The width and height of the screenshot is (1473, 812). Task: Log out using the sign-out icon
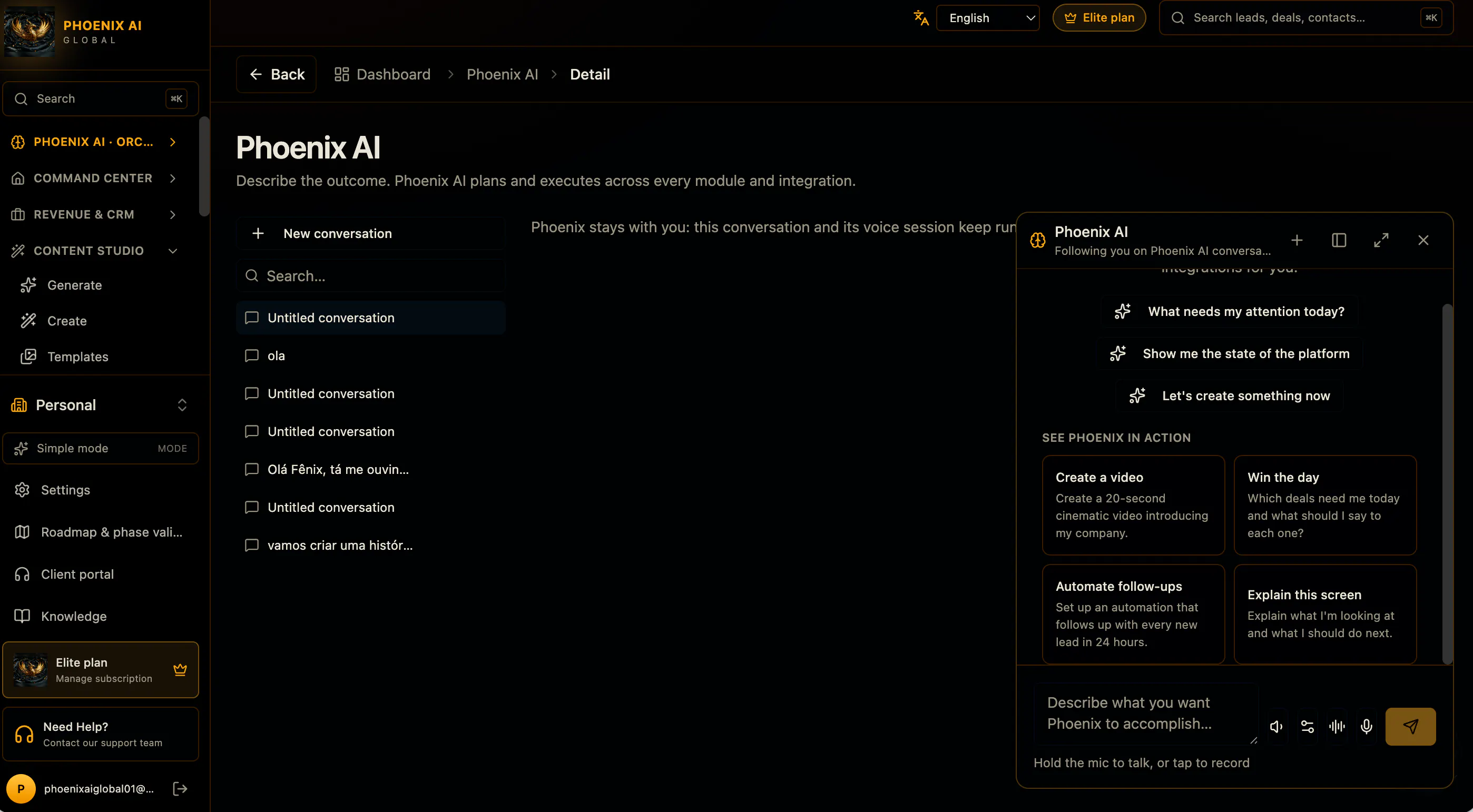(x=180, y=789)
